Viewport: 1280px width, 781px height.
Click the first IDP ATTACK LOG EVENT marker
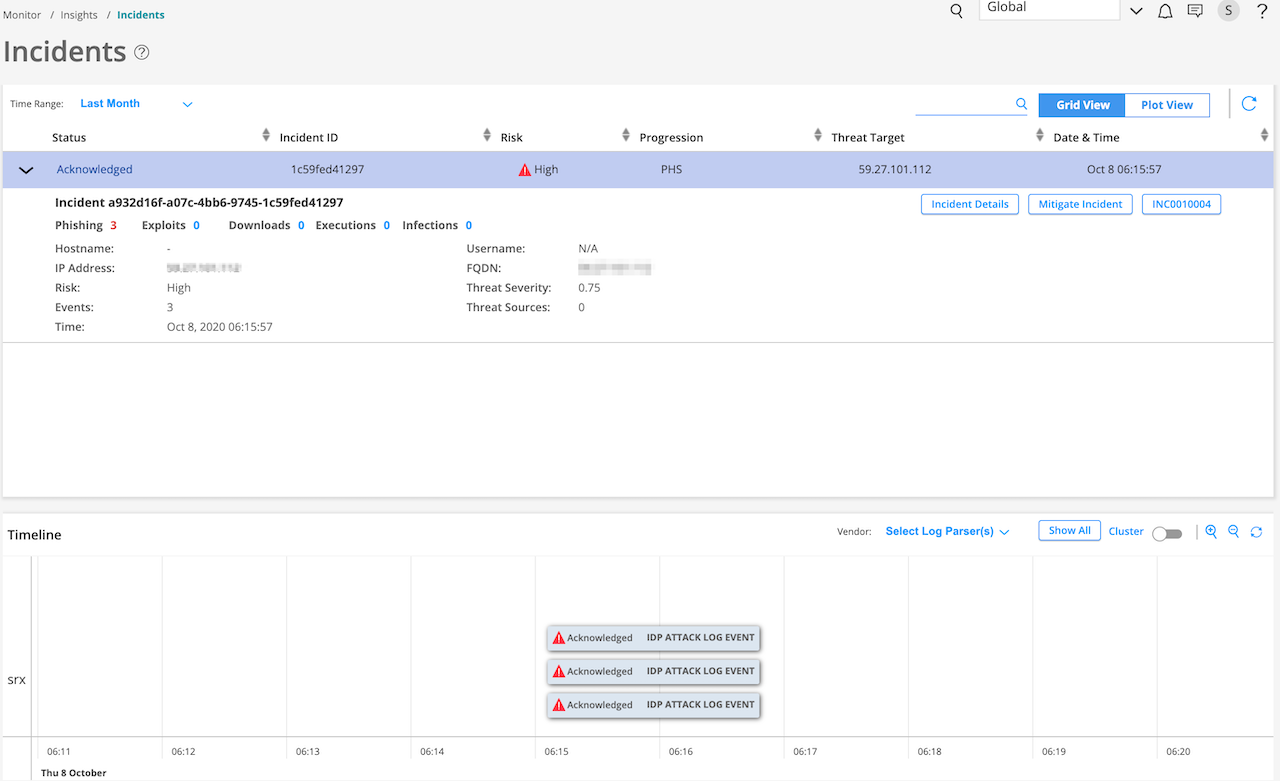point(654,638)
